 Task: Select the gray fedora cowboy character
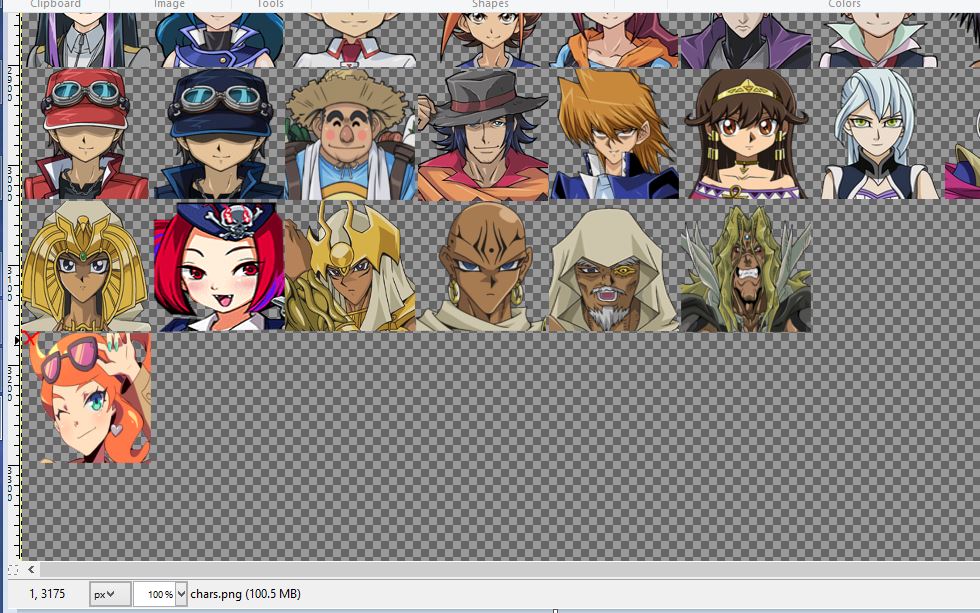pyautogui.click(x=482, y=134)
